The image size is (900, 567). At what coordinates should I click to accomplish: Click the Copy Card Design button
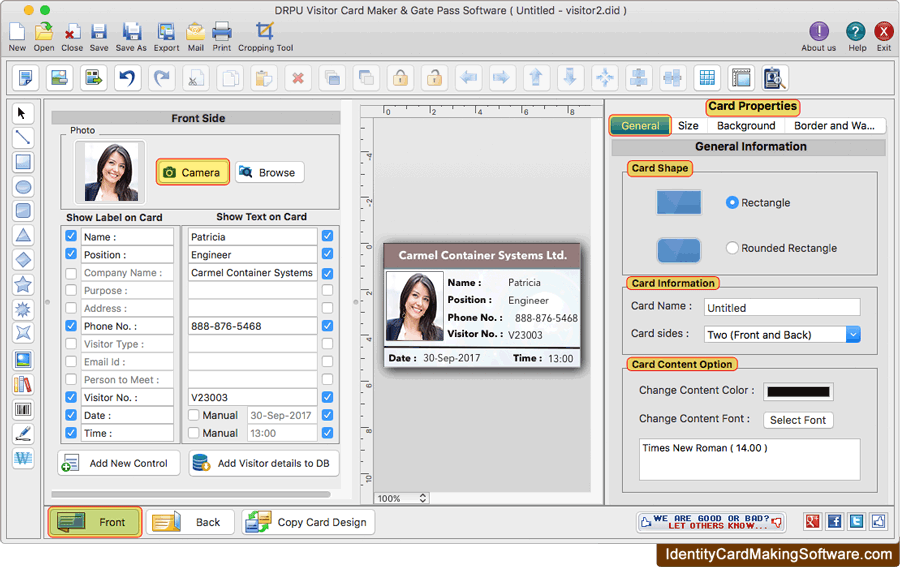click(308, 522)
